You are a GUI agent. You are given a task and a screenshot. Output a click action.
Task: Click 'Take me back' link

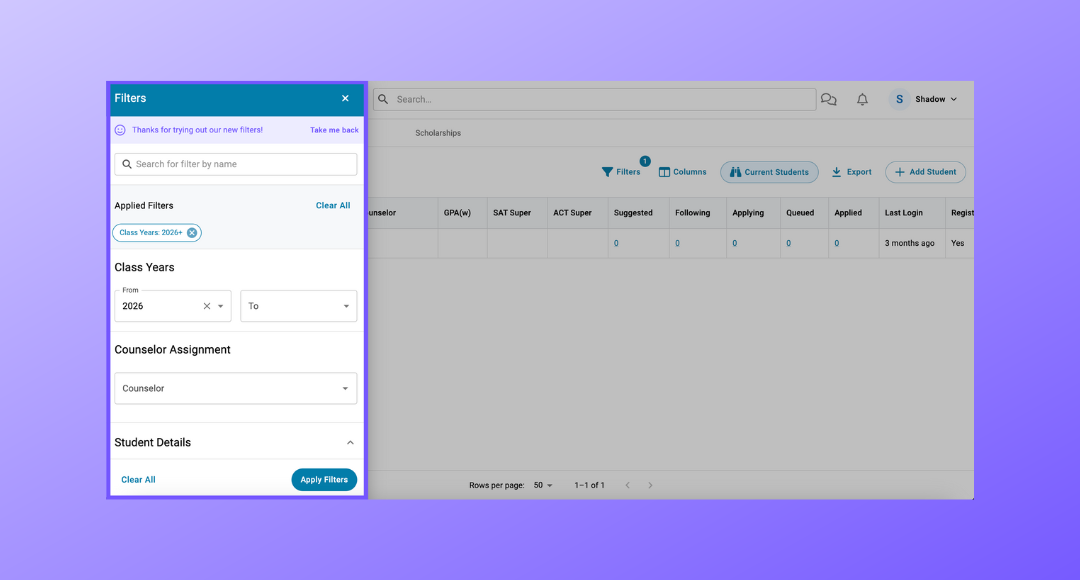[x=334, y=130]
